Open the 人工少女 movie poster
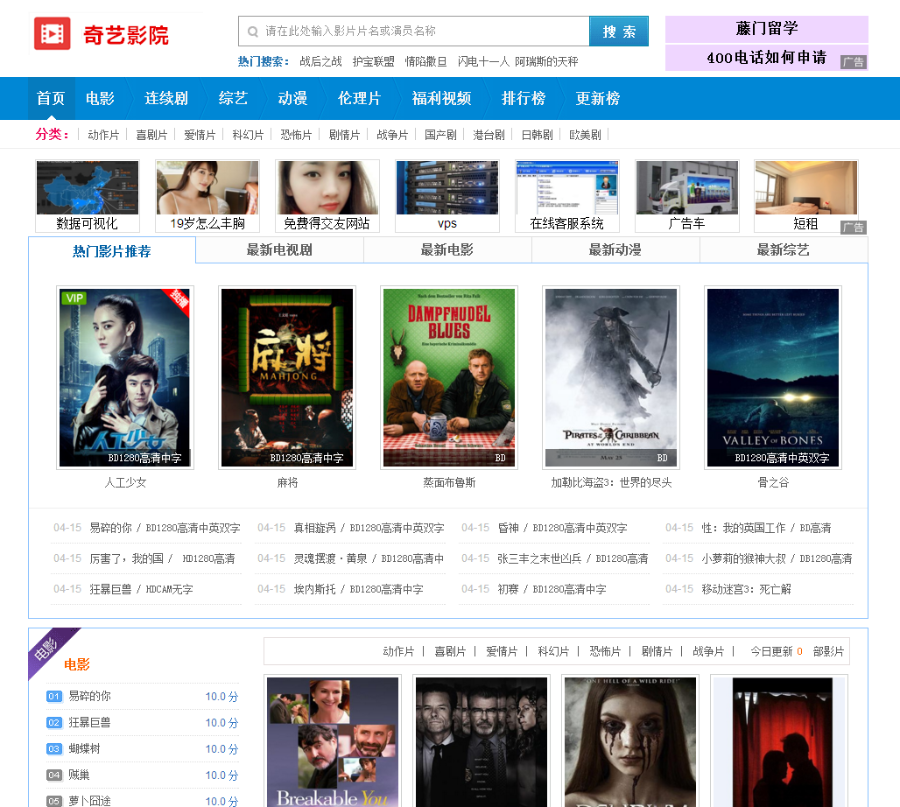The width and height of the screenshot is (900, 807). pyautogui.click(x=125, y=378)
